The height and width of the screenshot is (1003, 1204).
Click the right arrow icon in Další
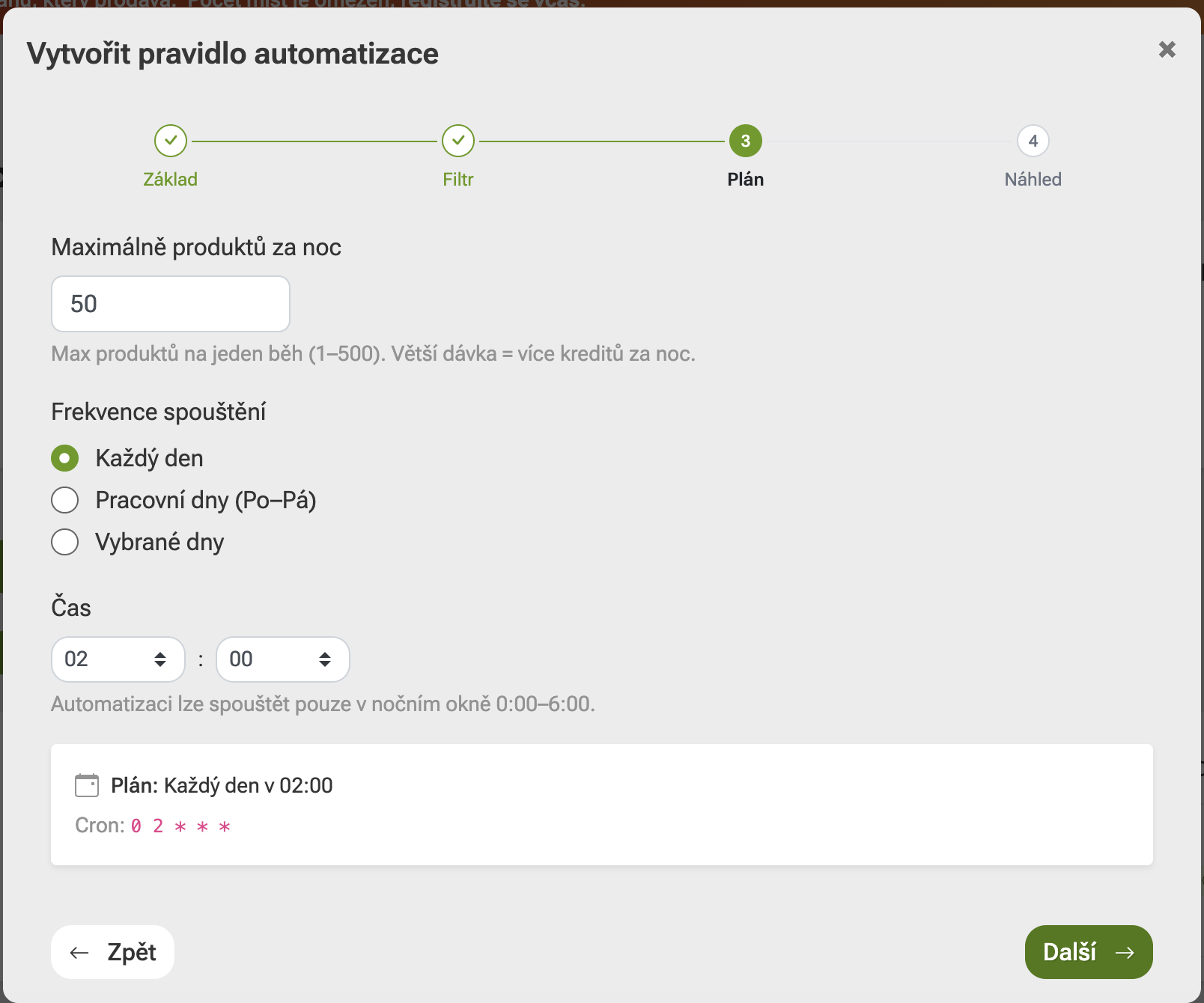point(1125,952)
